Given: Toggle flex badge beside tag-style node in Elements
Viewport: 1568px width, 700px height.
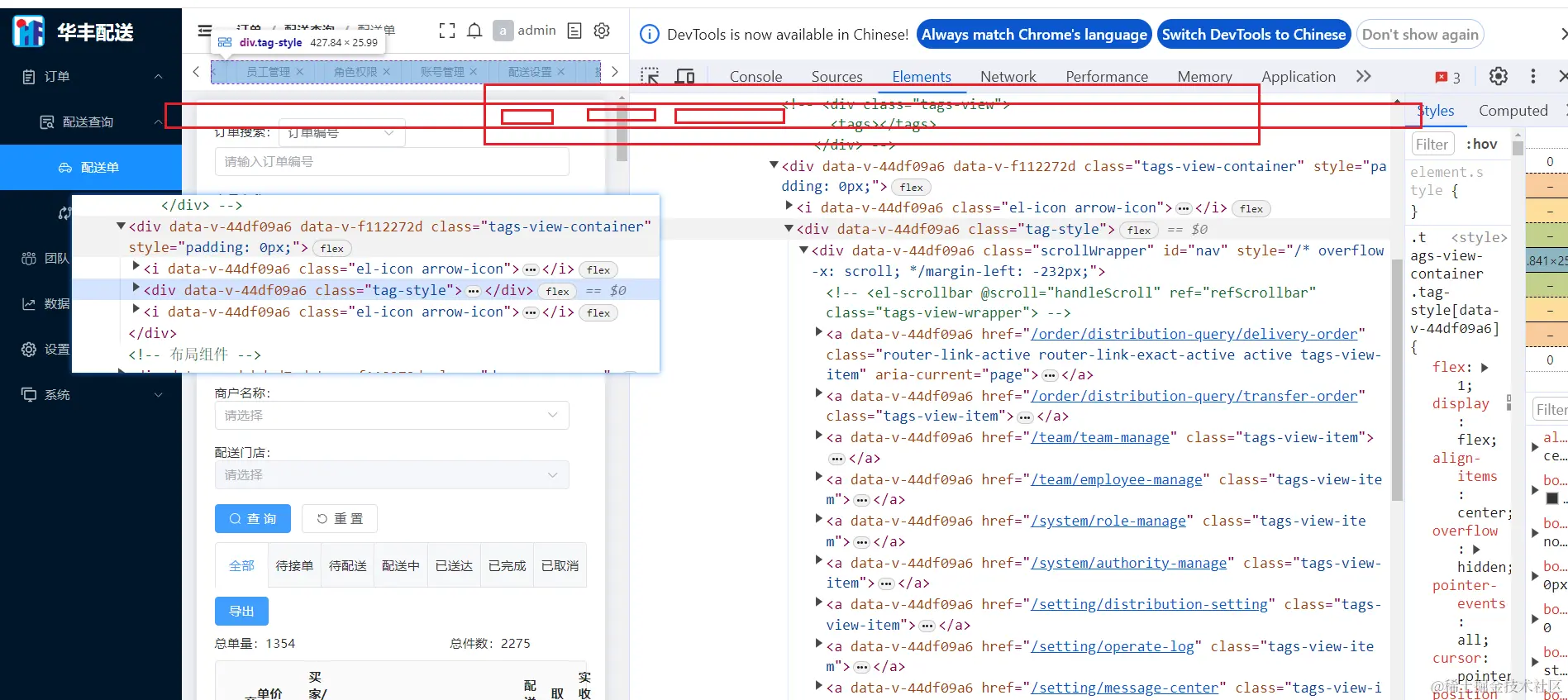Looking at the screenshot, I should coord(1139,230).
